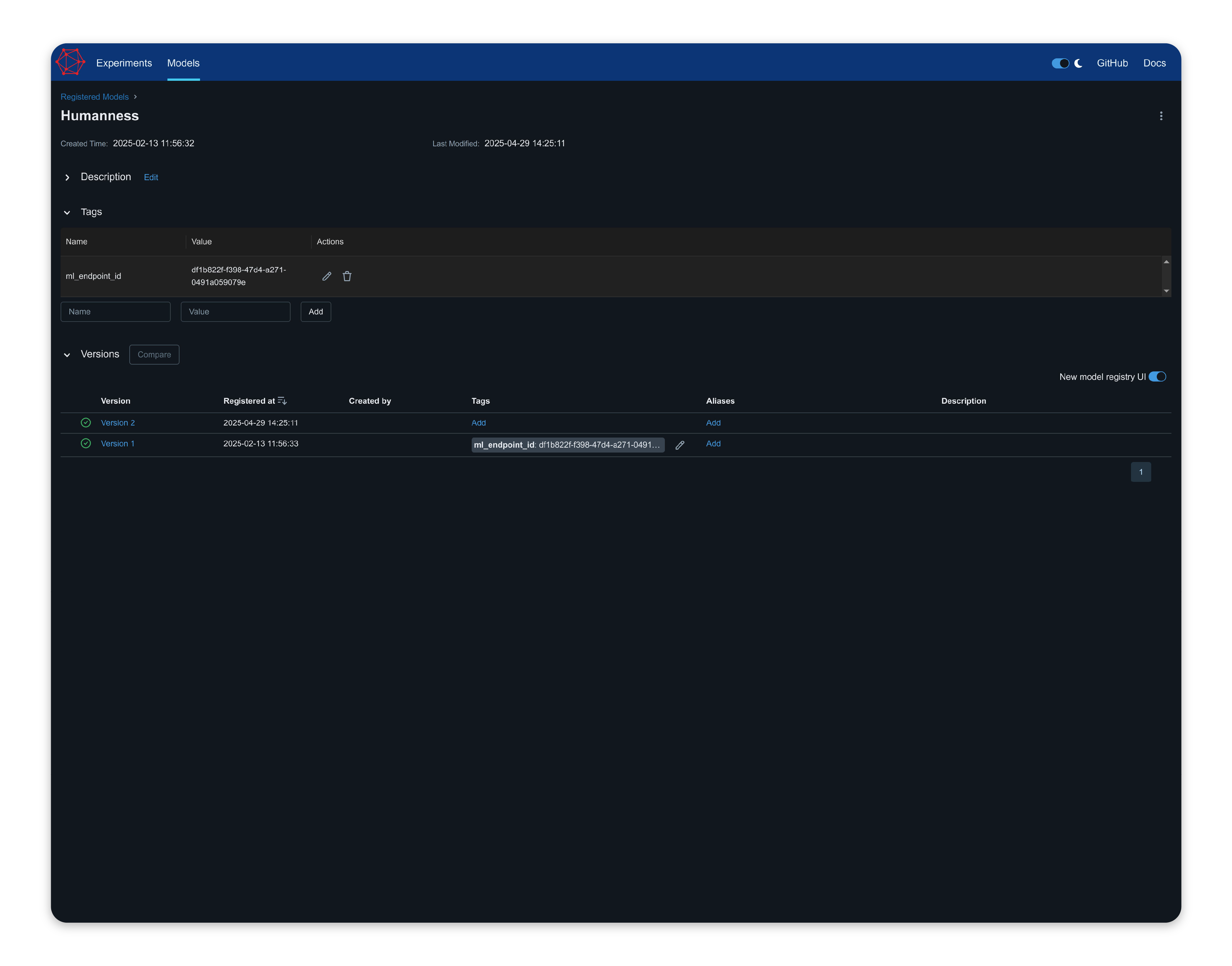This screenshot has width=1232, height=966.
Task: Click Version 2 green ready status icon
Action: pyautogui.click(x=86, y=423)
